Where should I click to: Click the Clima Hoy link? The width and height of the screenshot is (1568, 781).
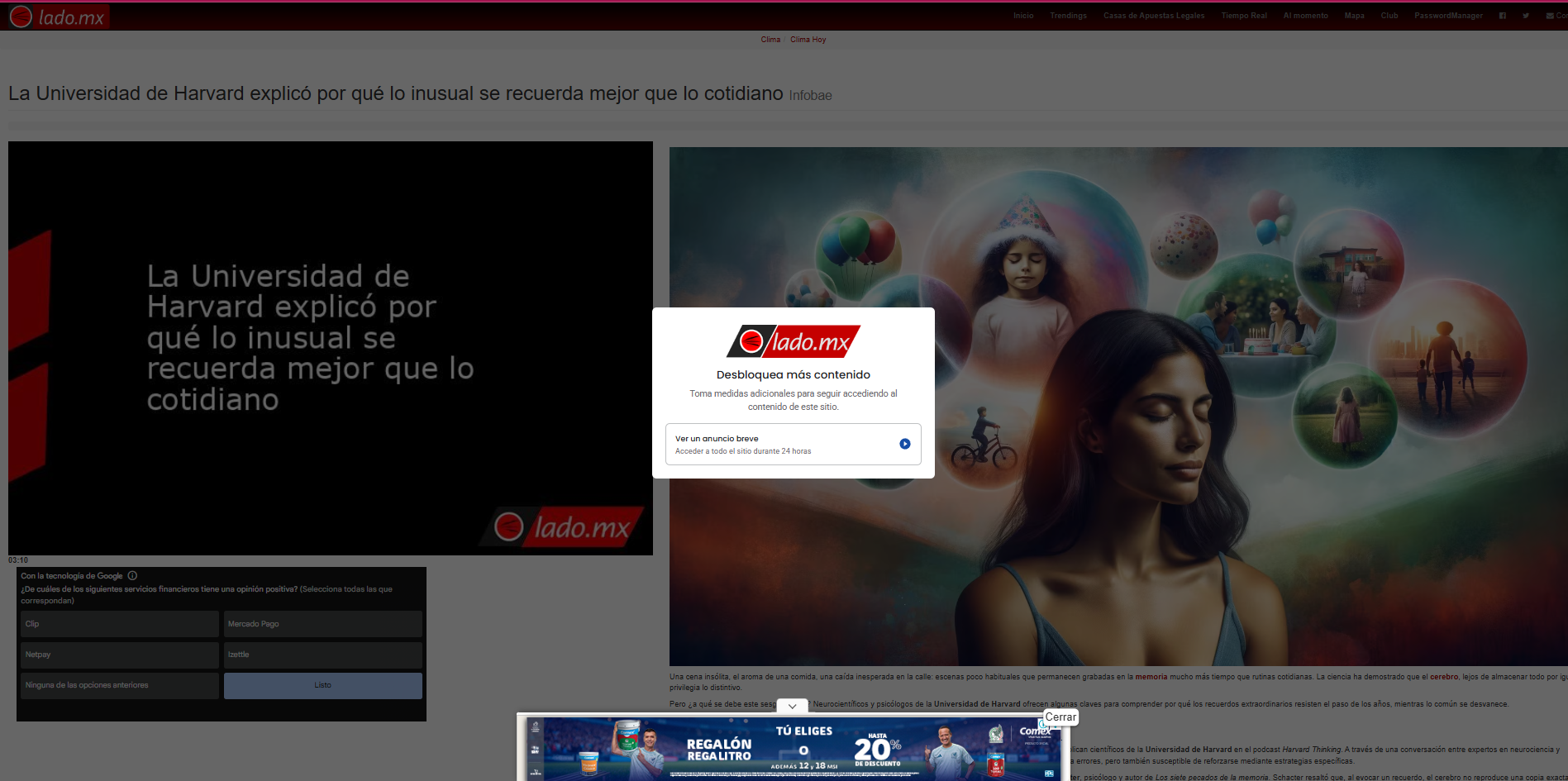point(808,40)
